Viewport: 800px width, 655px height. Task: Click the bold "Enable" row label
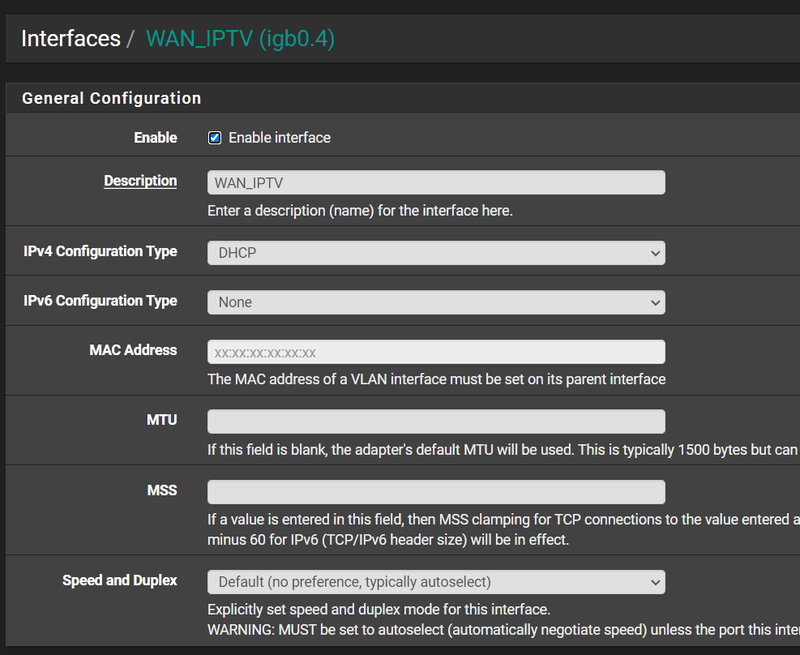[x=155, y=138]
